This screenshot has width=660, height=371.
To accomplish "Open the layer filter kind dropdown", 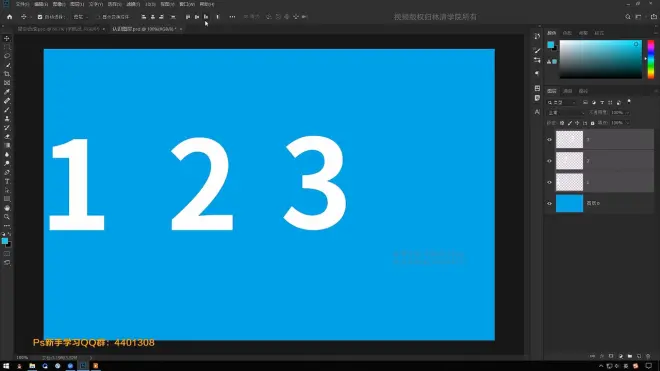I will [562, 102].
